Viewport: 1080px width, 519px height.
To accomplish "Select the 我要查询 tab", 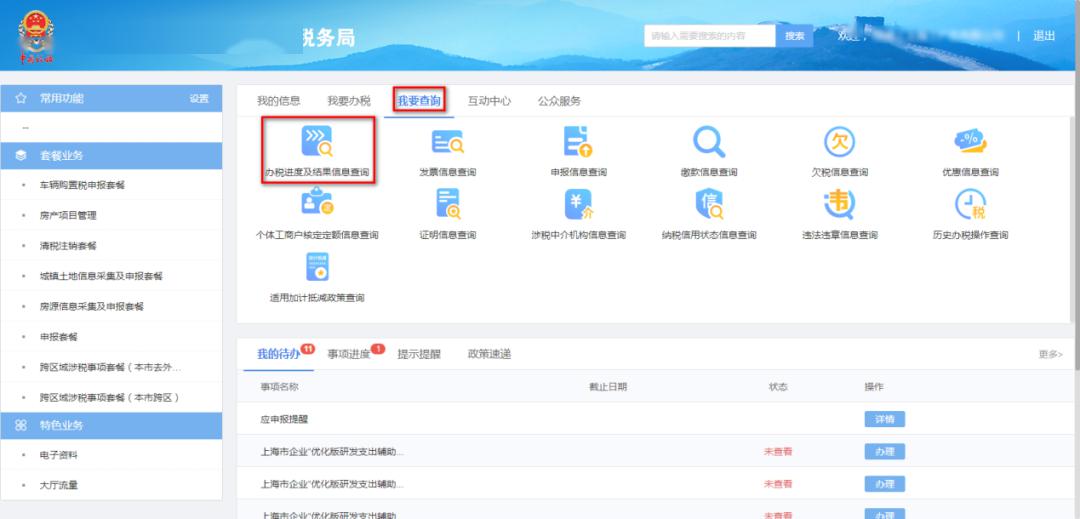I will (419, 101).
